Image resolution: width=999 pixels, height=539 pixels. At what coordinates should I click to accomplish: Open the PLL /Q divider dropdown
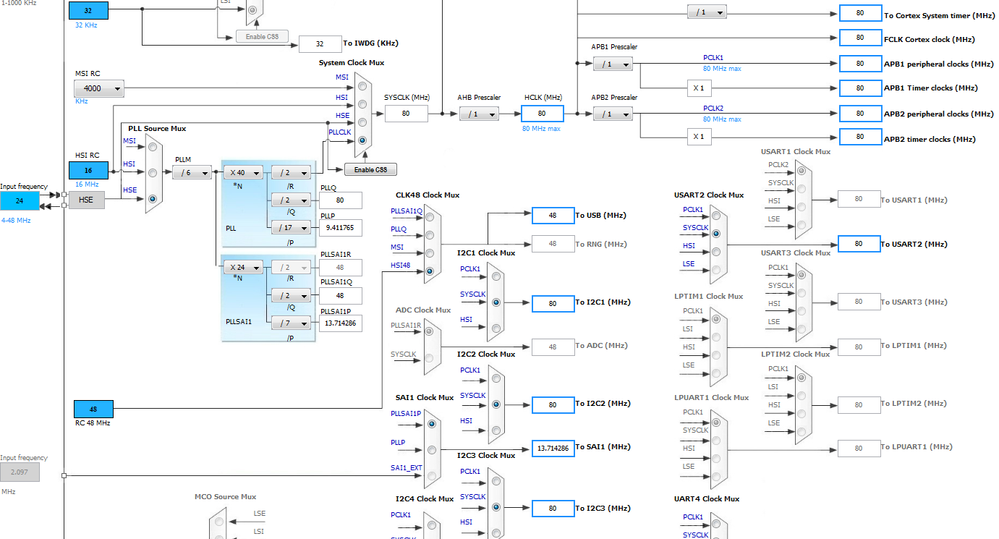pos(291,200)
